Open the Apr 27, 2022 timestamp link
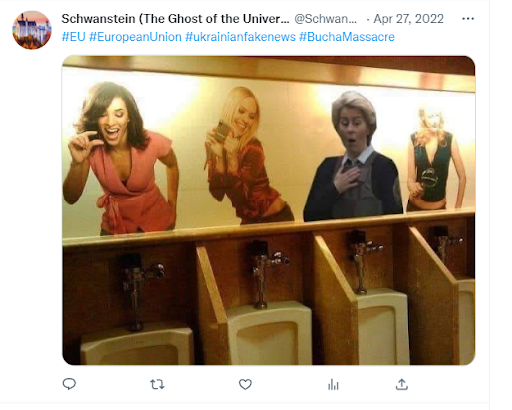512x410 pixels. (x=408, y=19)
